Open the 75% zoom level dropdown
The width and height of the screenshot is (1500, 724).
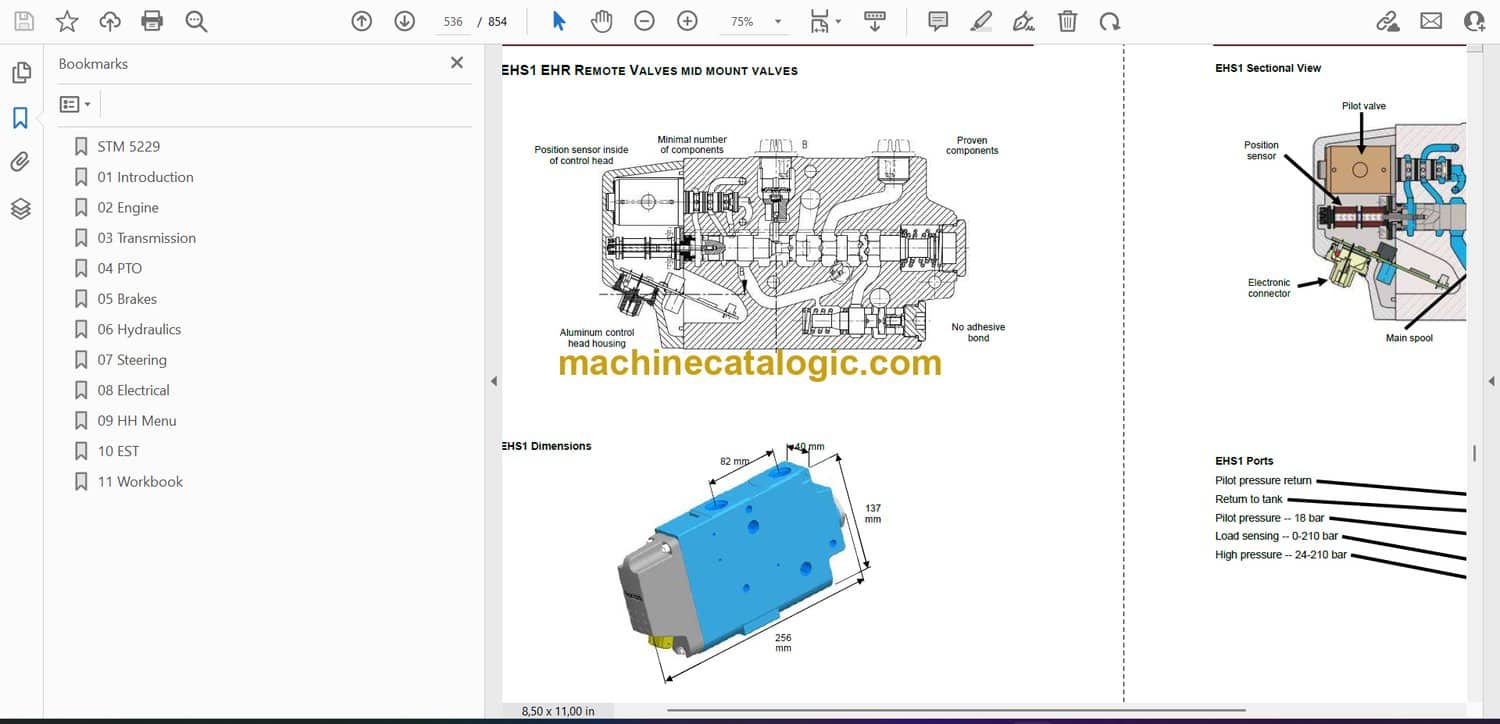(777, 22)
